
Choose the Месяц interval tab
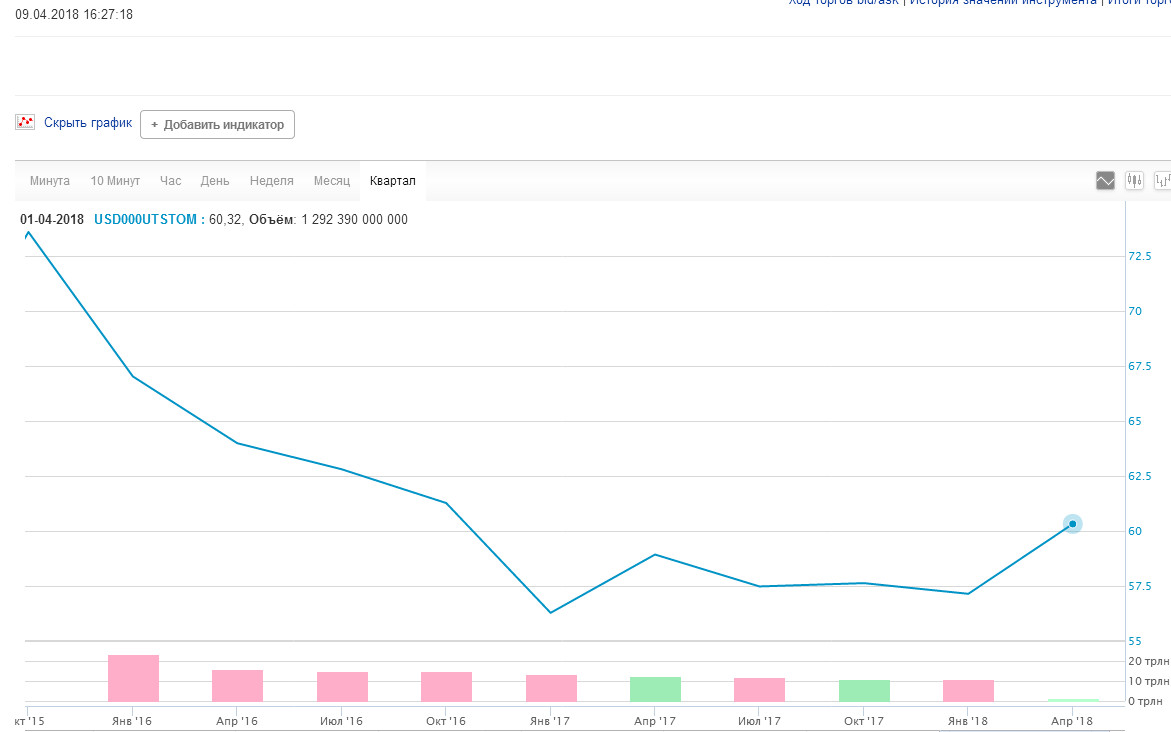332,181
